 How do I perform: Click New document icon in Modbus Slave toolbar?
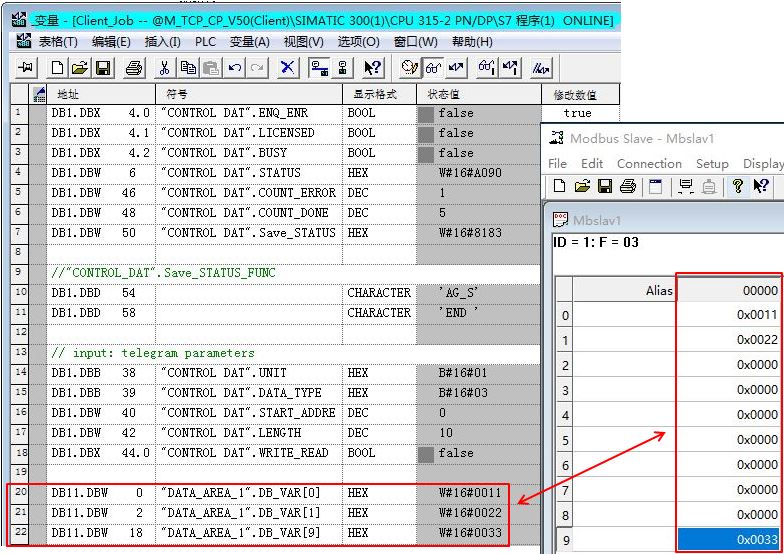(560, 186)
